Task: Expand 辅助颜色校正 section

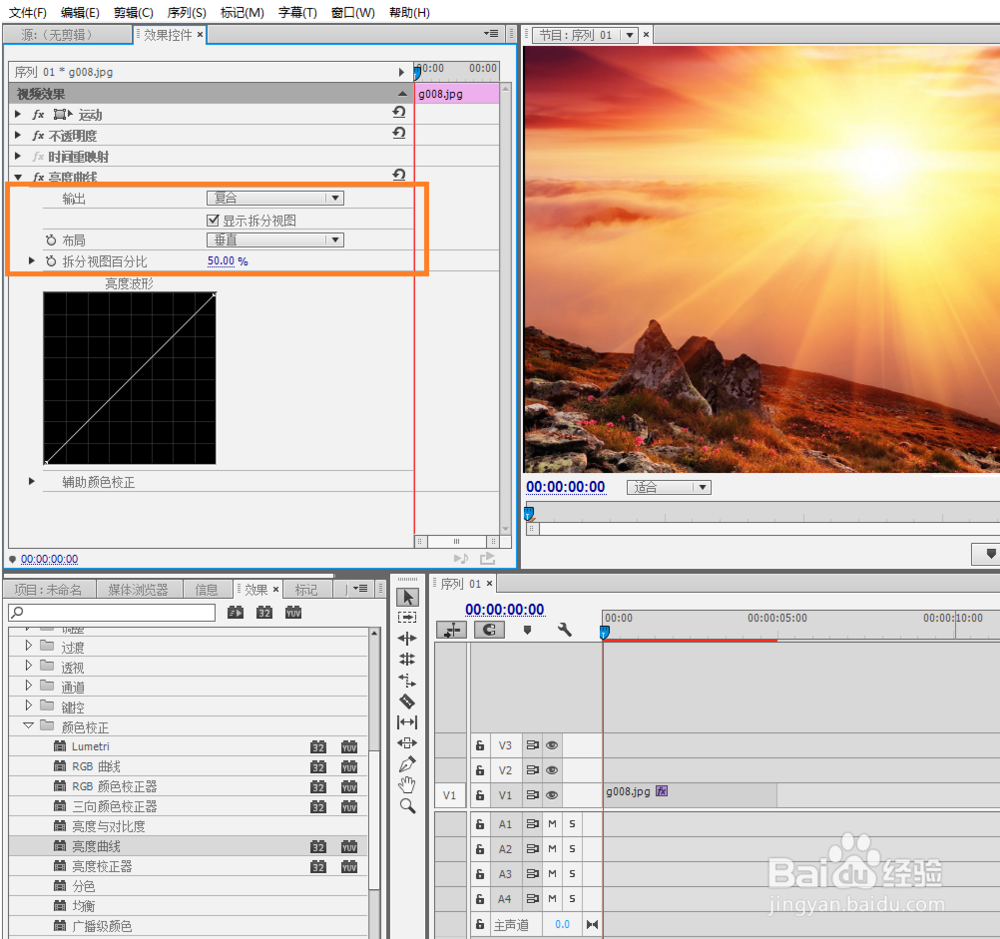Action: click(31, 481)
